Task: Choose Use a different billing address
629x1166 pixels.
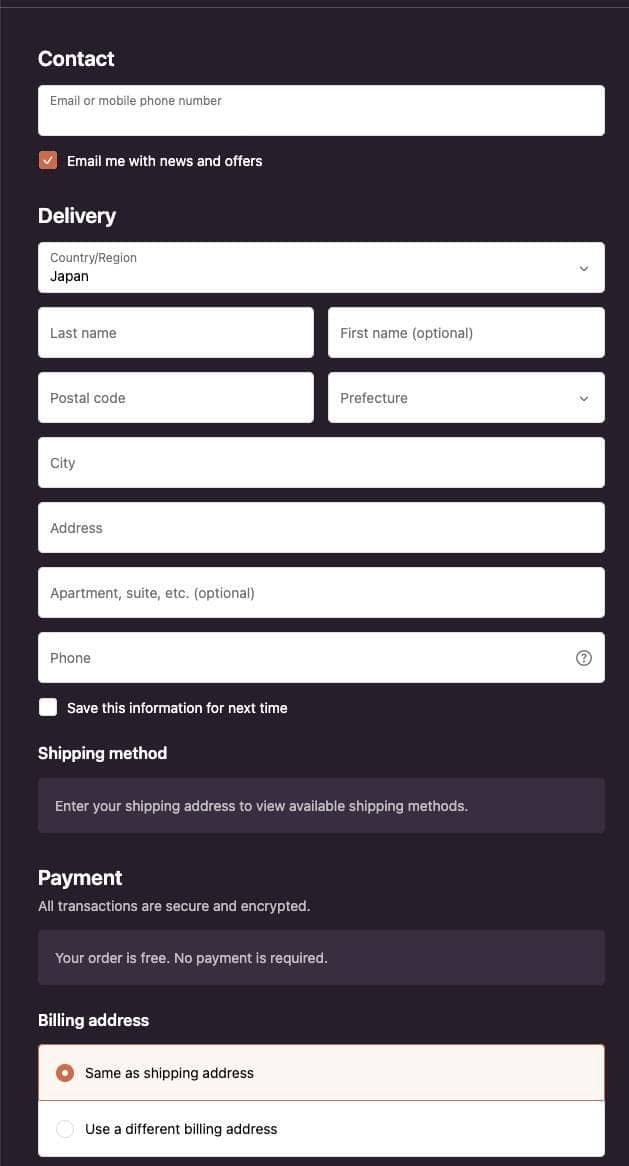Action: [x=65, y=1129]
